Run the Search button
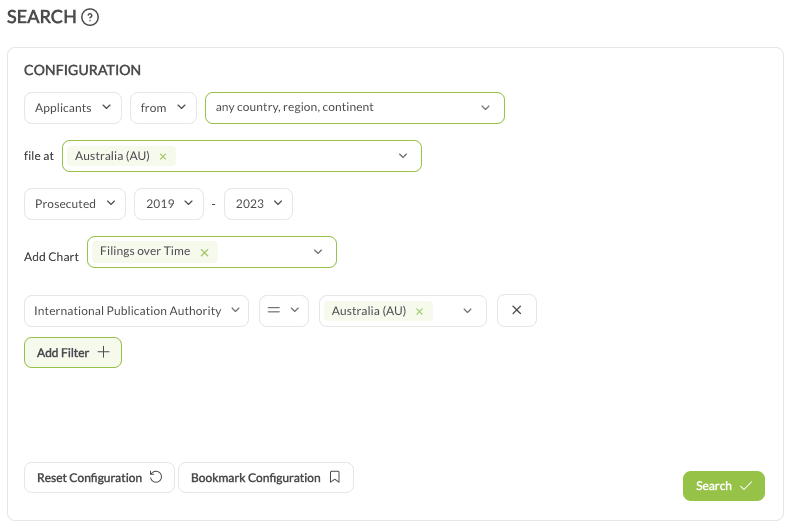The image size is (793, 528). click(724, 486)
